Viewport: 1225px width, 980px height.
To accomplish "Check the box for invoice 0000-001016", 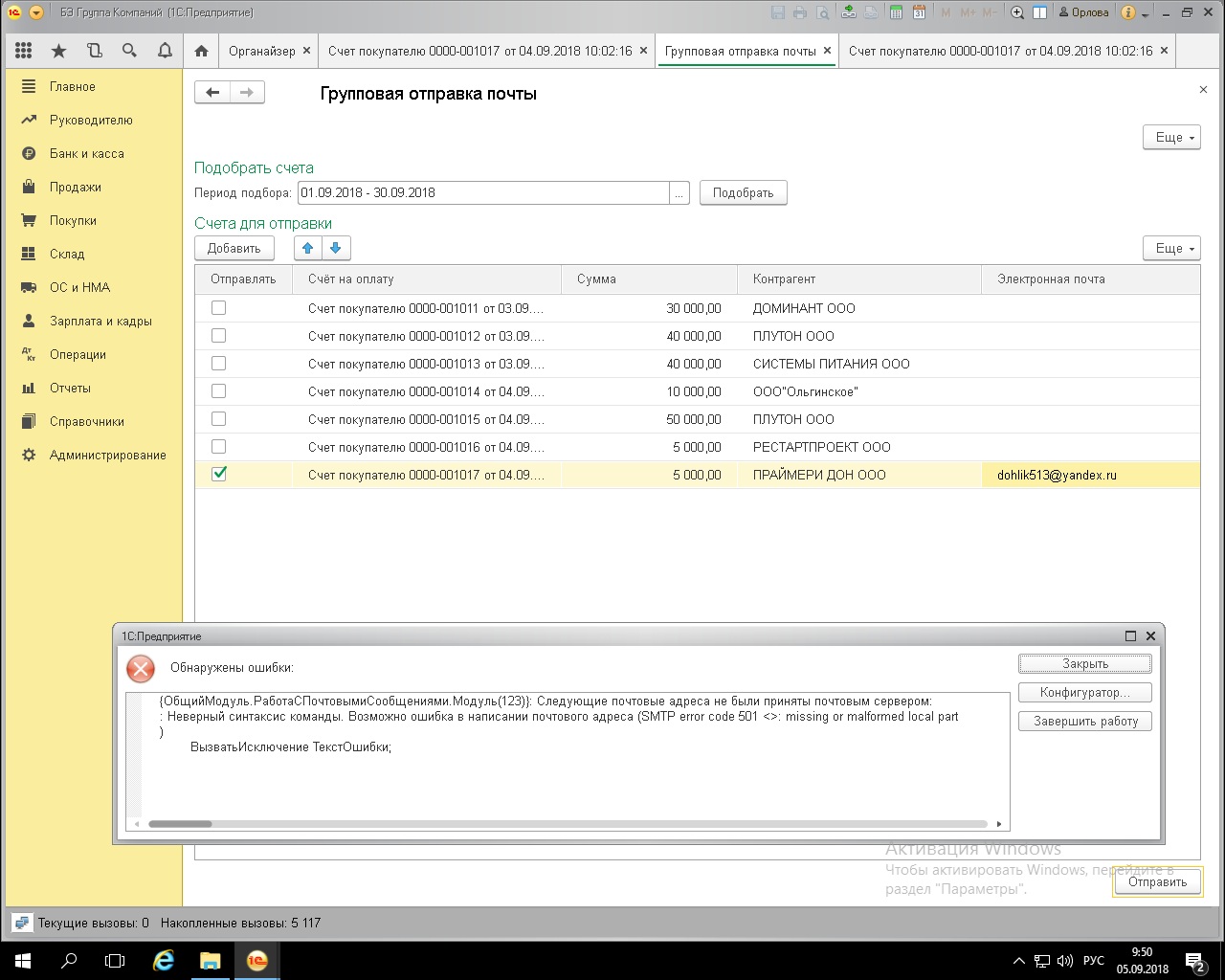I will [219, 447].
